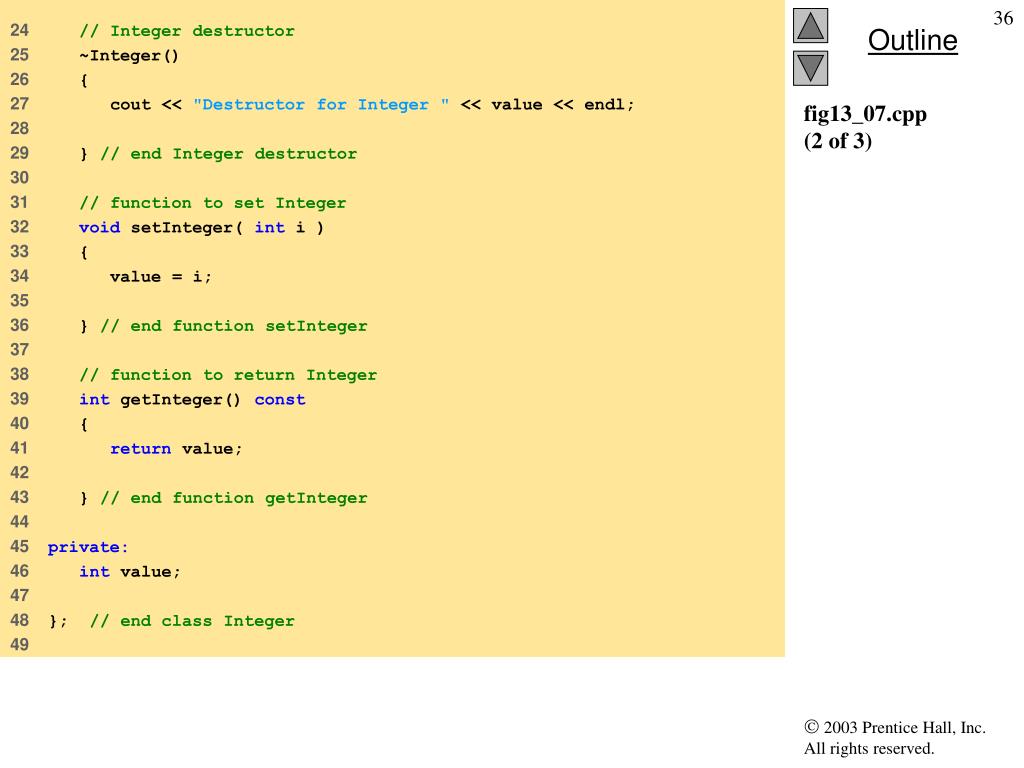Click the ~Integer() destructor declaration
Viewport: 1024px width, 768px height.
129,56
